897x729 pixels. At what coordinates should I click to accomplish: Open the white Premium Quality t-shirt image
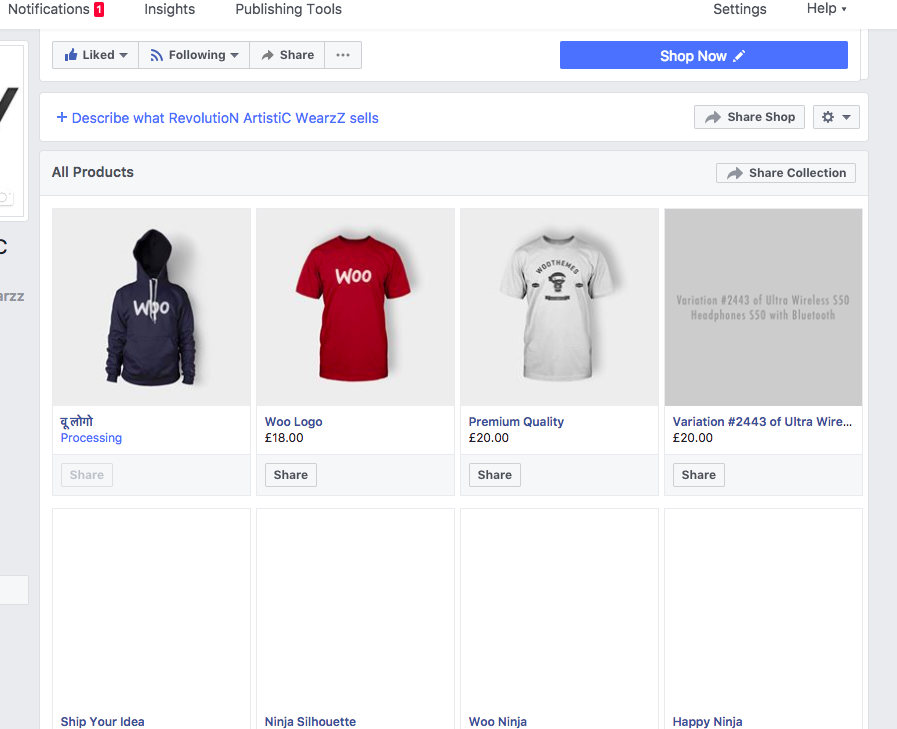(x=559, y=307)
